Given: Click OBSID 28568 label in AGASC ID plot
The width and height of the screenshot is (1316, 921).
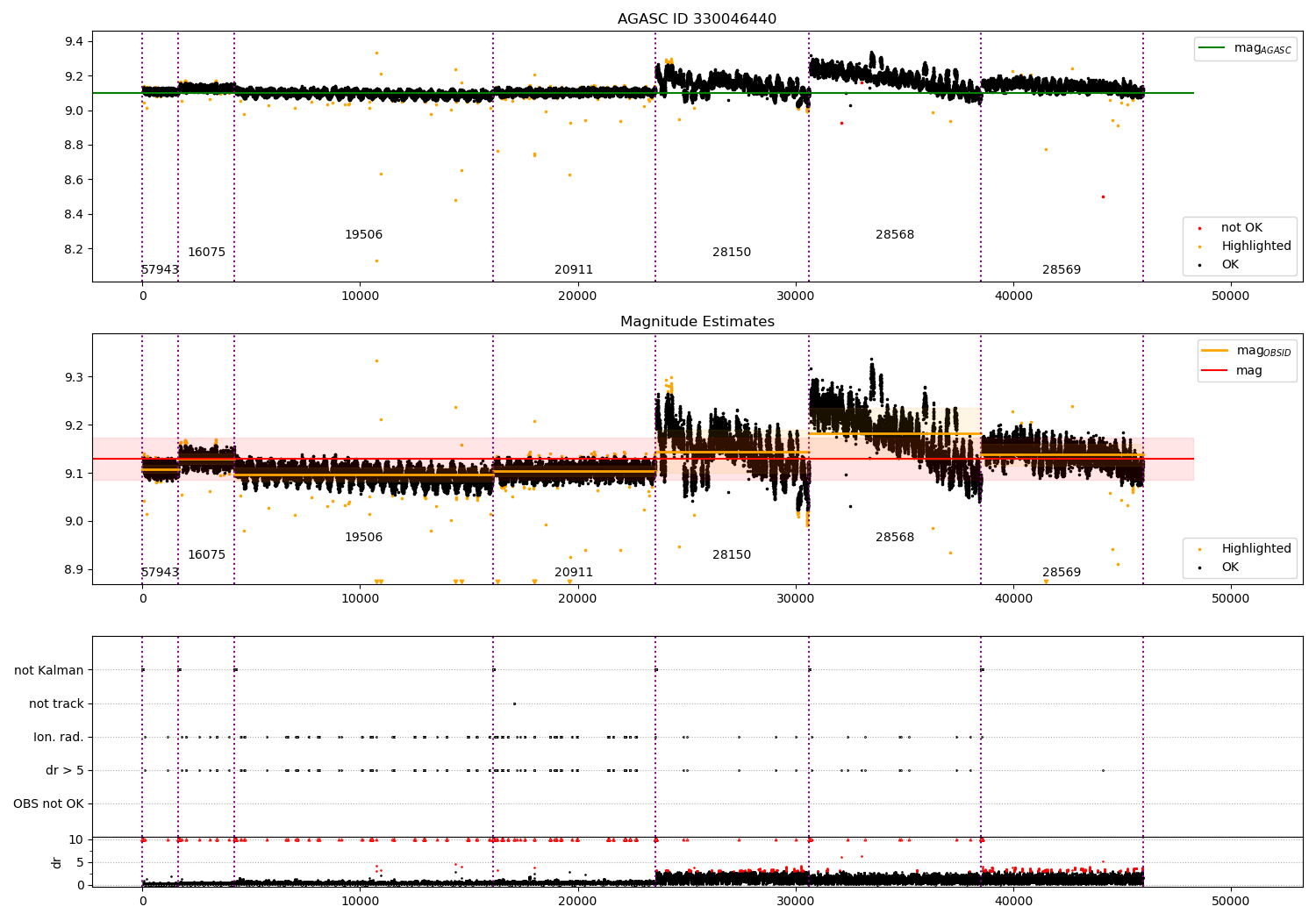Looking at the screenshot, I should click(895, 235).
